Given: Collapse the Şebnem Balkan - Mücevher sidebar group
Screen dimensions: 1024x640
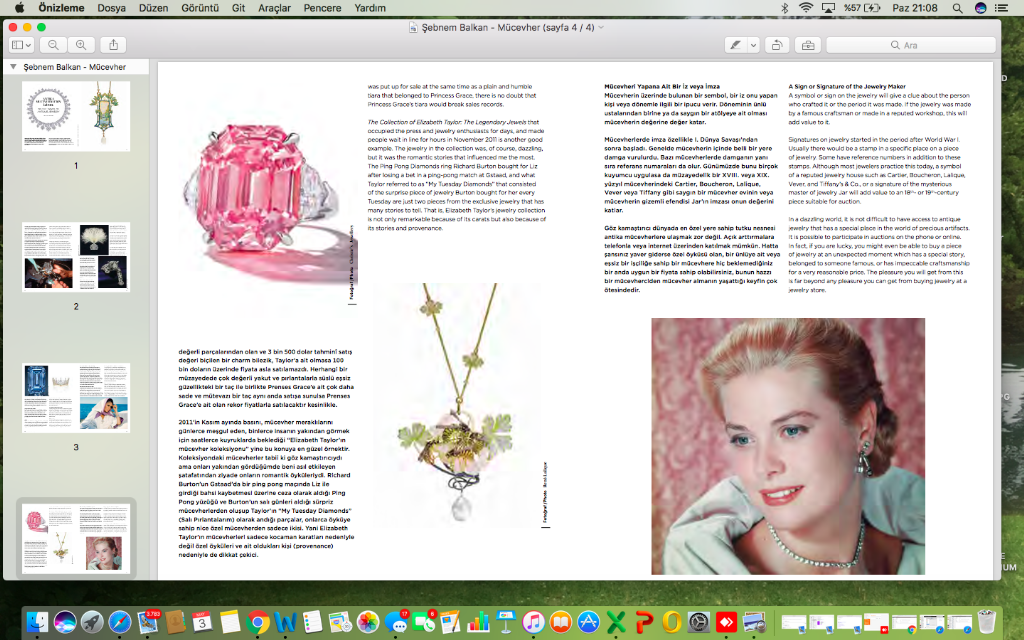Looking at the screenshot, I should [x=12, y=67].
